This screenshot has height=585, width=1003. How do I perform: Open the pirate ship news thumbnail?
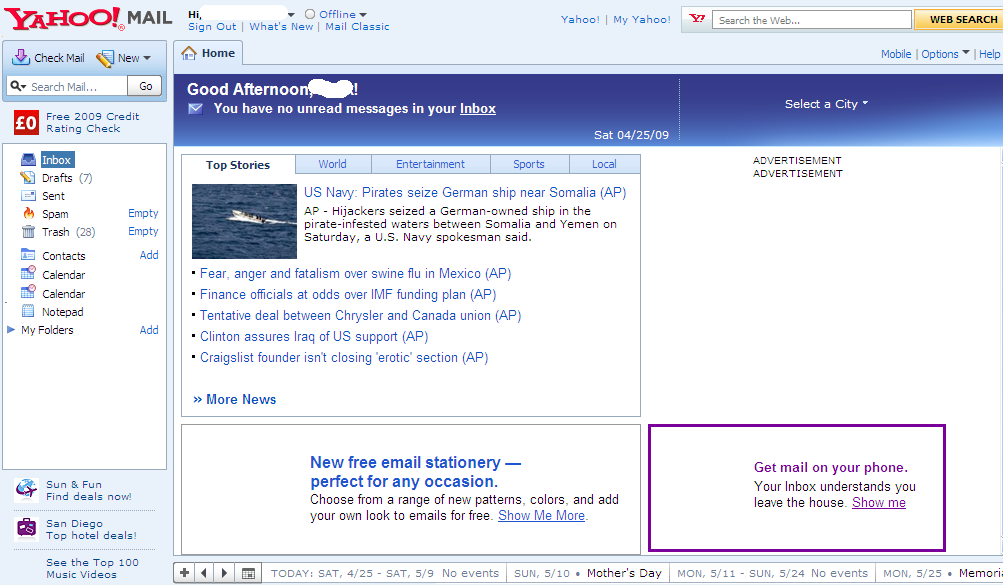pyautogui.click(x=244, y=221)
